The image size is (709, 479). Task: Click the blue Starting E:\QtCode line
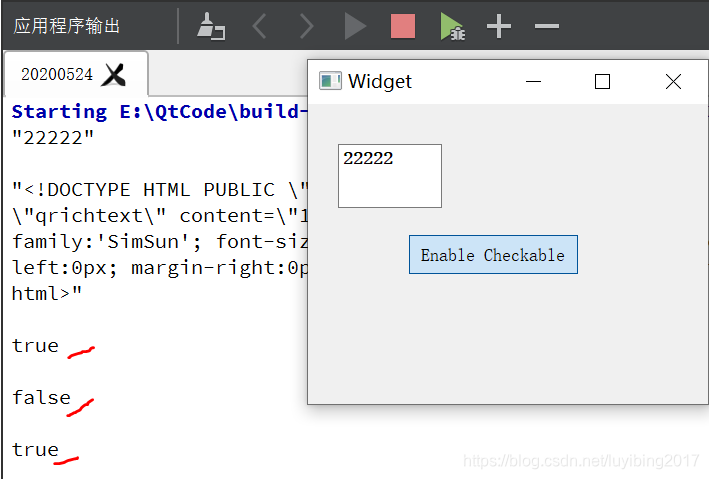[x=159, y=112]
